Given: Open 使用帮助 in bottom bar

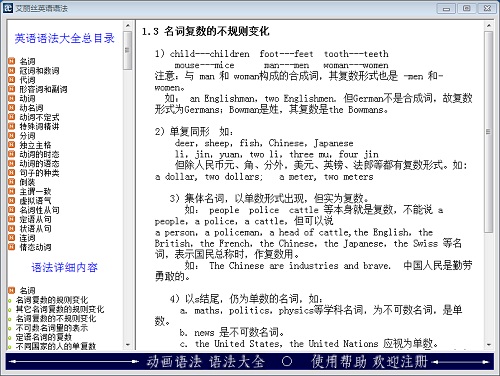Looking at the screenshot, I should coord(339,362).
